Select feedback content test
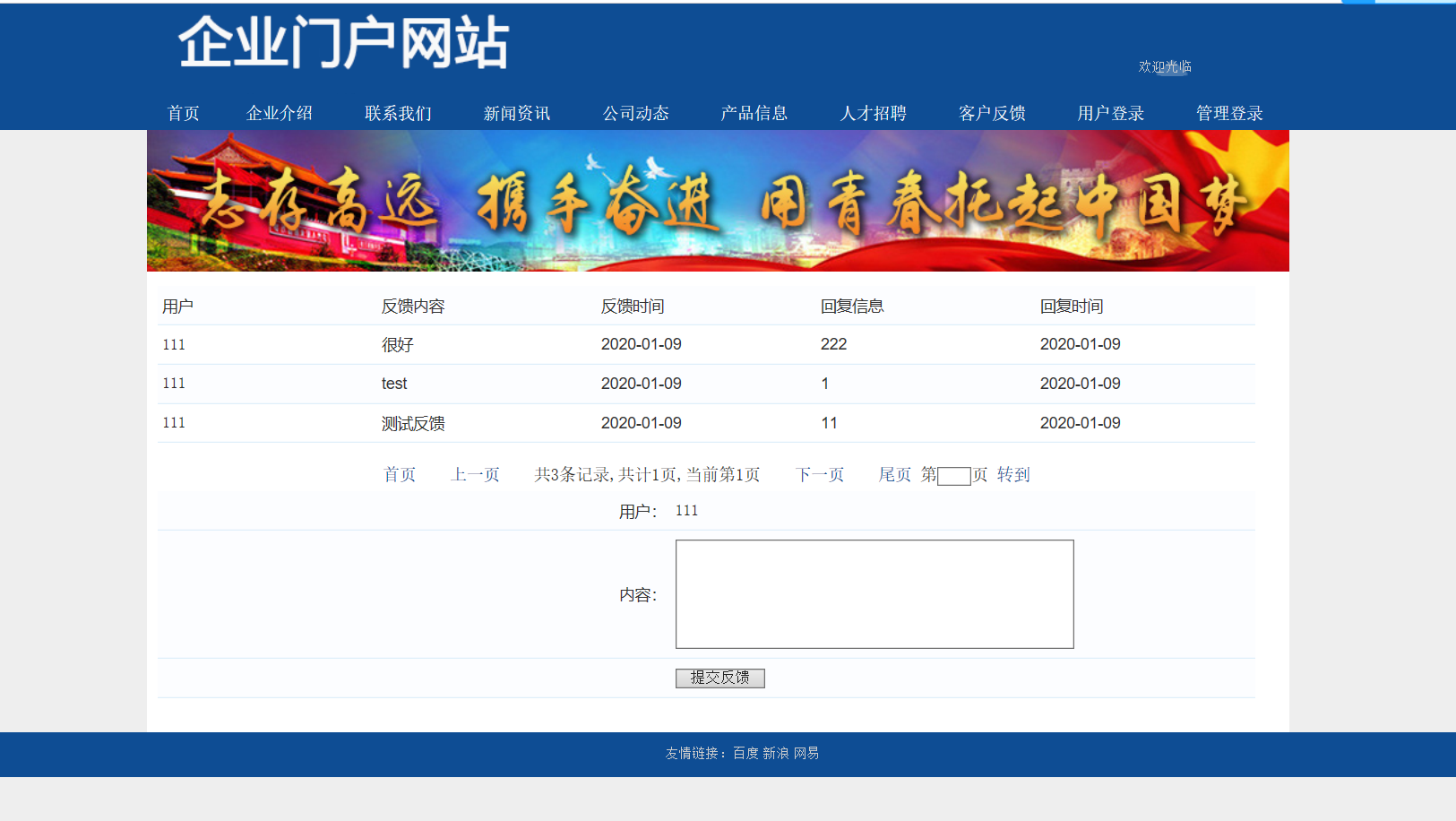This screenshot has width=1456, height=821. click(394, 384)
